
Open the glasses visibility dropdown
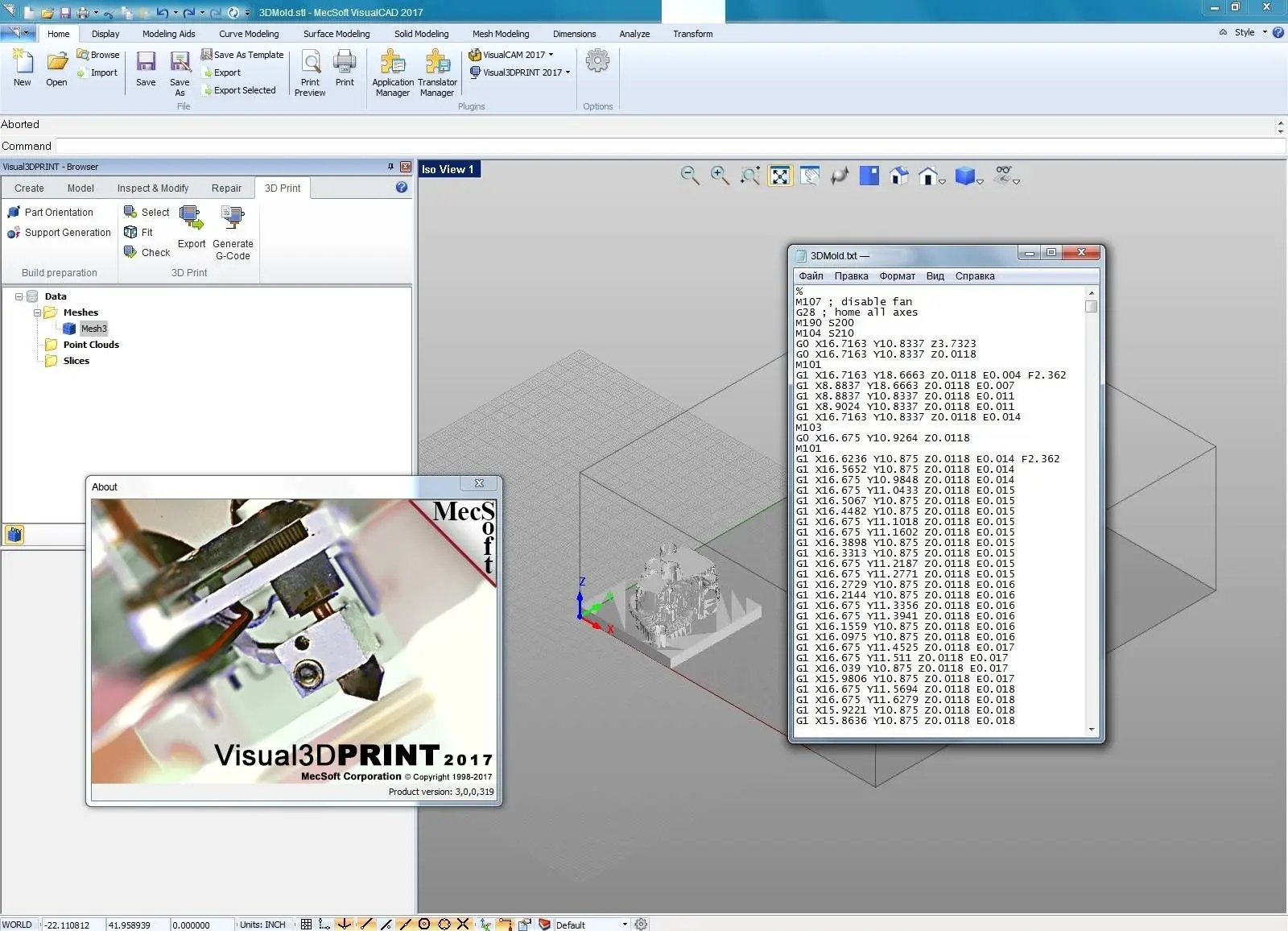click(x=1017, y=182)
